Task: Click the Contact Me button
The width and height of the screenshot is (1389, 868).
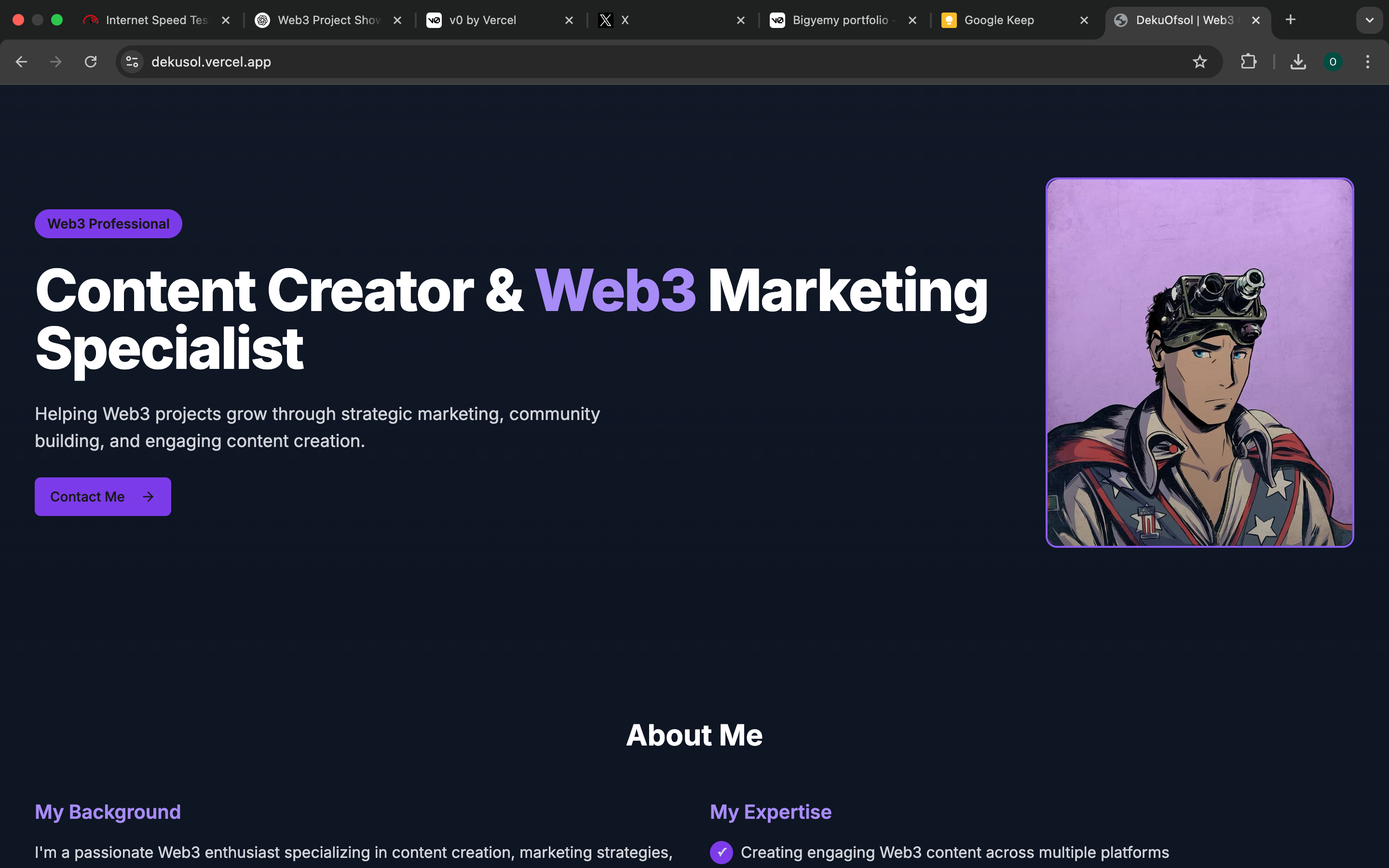Action: 103,497
